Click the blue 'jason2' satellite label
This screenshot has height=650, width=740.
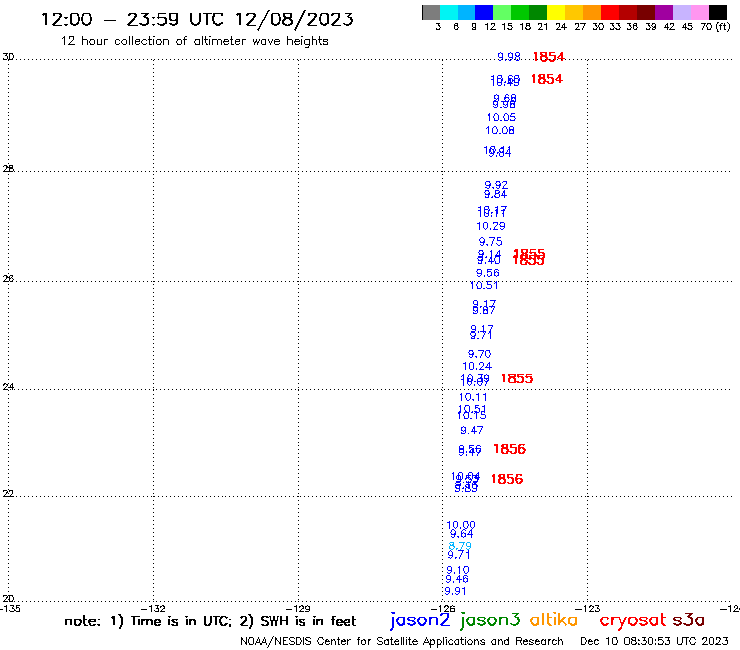(420, 620)
